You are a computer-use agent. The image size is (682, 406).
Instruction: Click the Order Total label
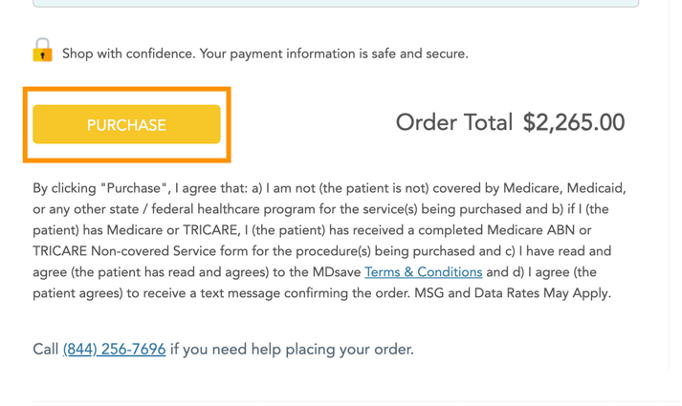pyautogui.click(x=454, y=122)
